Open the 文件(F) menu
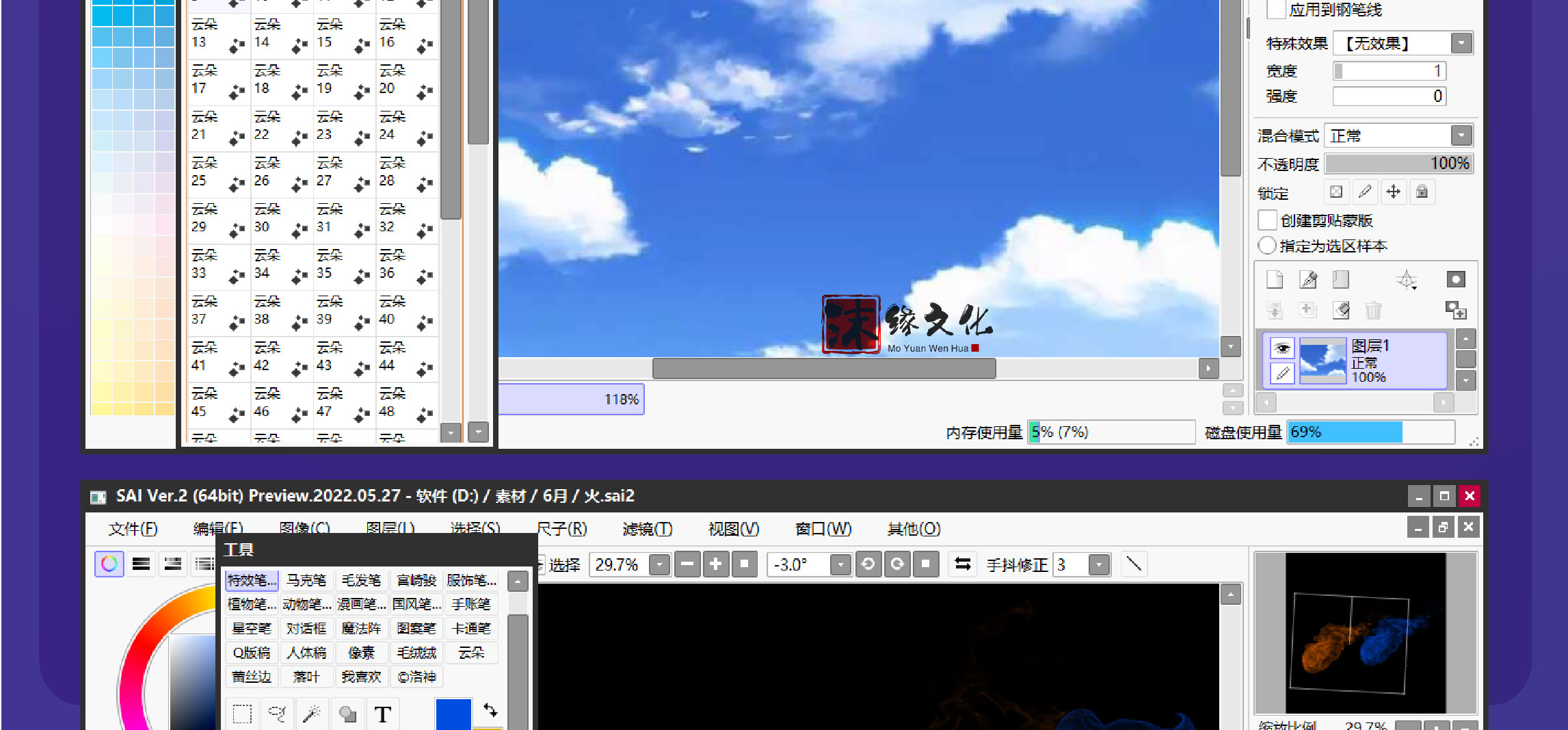 pos(133,529)
